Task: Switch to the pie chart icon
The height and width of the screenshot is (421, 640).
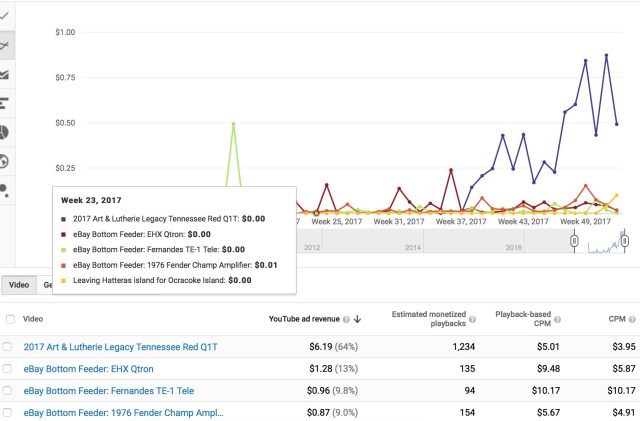Action: (x=6, y=132)
